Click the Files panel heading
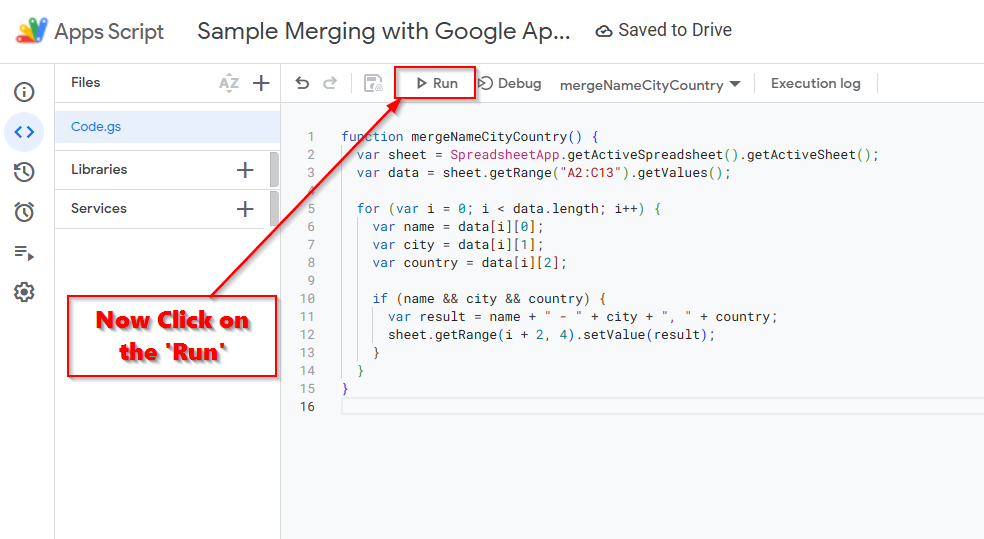This screenshot has width=984, height=539. pyautogui.click(x=85, y=82)
